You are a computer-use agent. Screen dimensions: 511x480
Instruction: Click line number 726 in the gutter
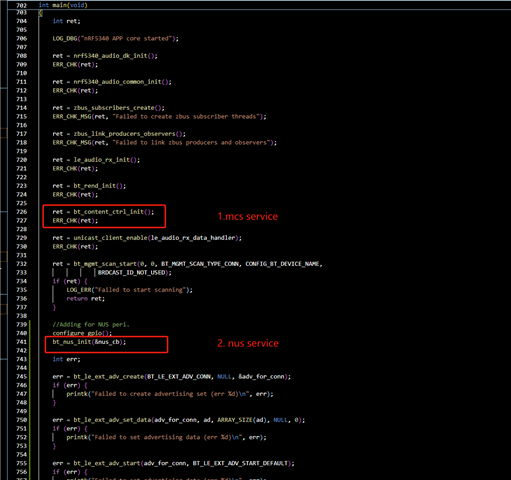[x=21, y=212]
